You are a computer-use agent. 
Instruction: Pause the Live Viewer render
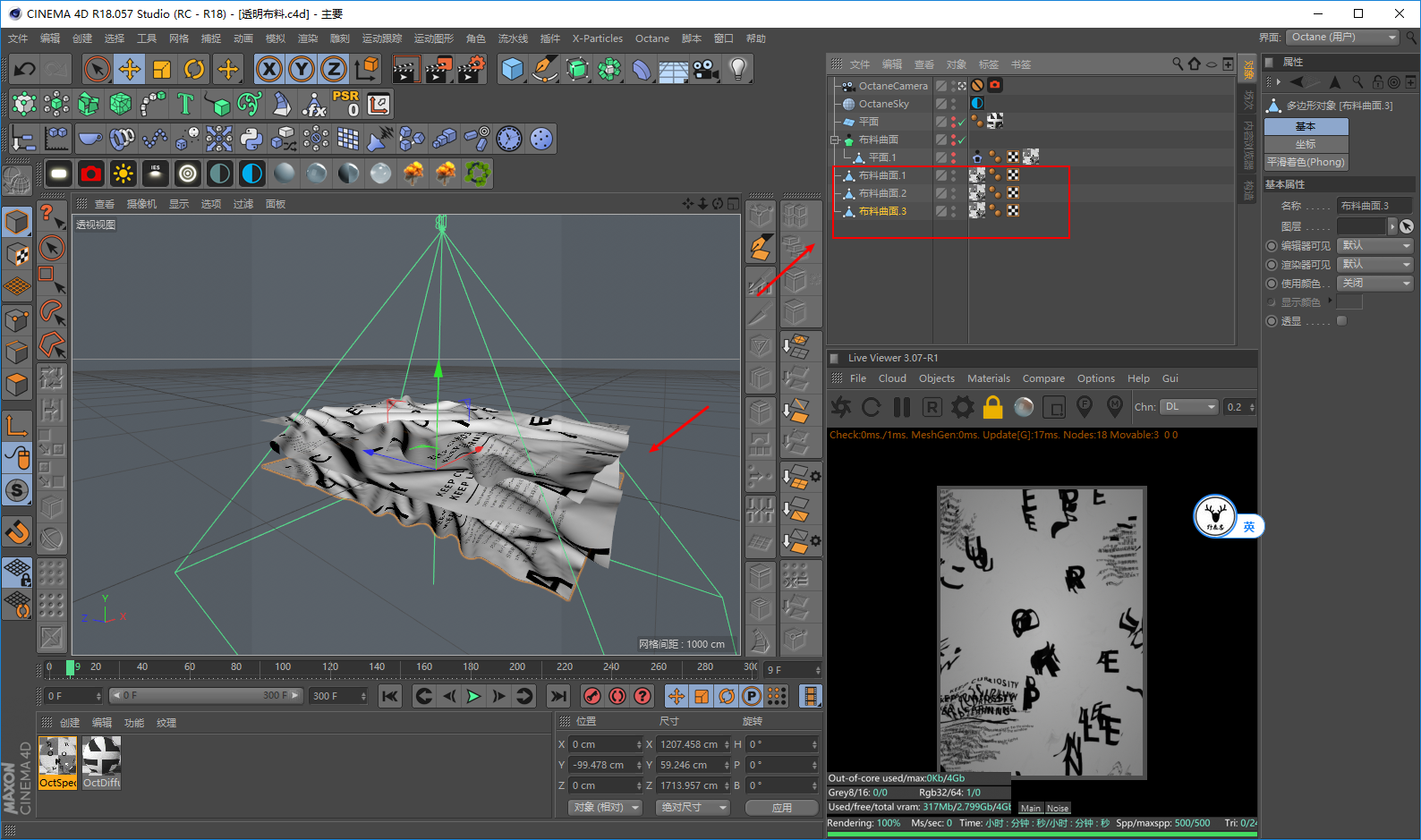[901, 408]
